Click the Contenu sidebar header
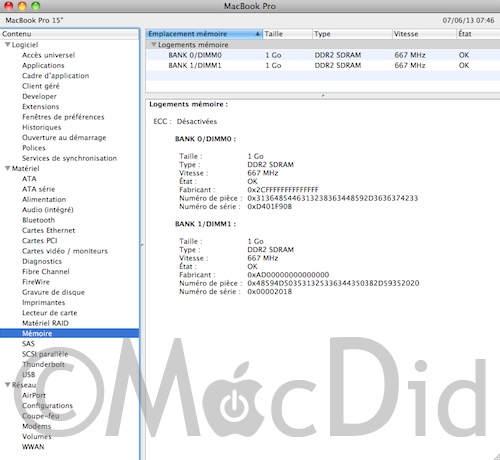This screenshot has height=460, width=500. [x=69, y=34]
